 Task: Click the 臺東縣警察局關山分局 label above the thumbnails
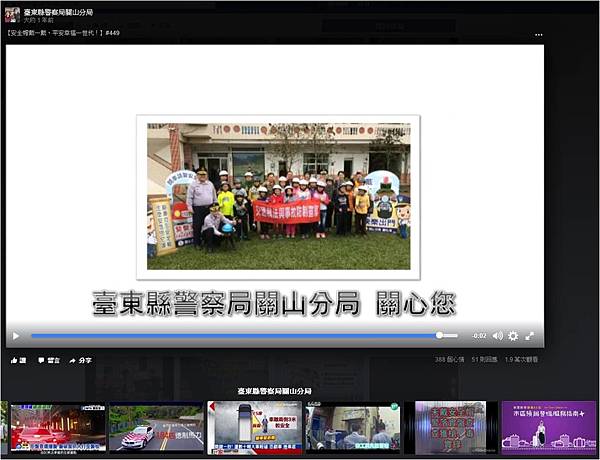[x=274, y=391]
